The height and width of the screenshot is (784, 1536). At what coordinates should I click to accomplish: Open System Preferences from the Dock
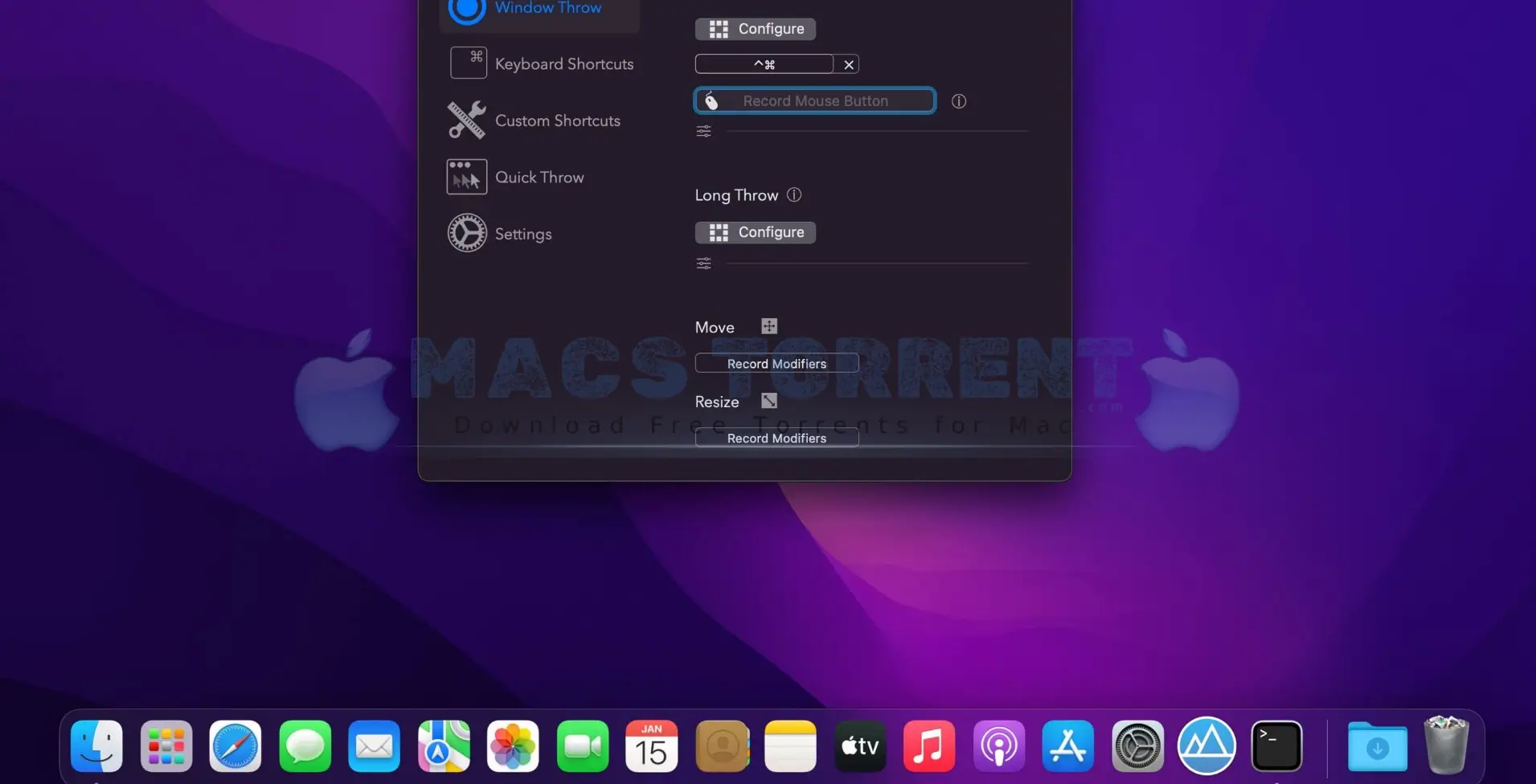tap(1137, 746)
